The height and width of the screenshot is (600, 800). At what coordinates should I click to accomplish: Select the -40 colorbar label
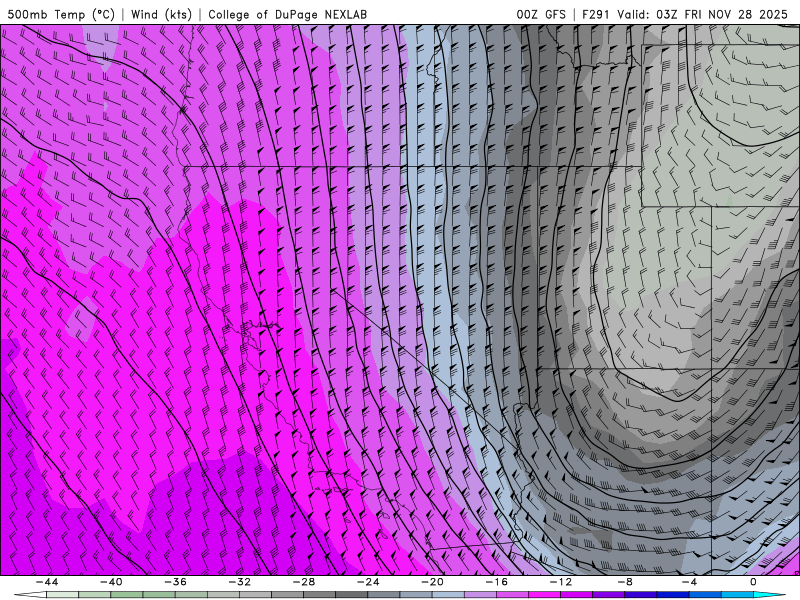click(111, 582)
